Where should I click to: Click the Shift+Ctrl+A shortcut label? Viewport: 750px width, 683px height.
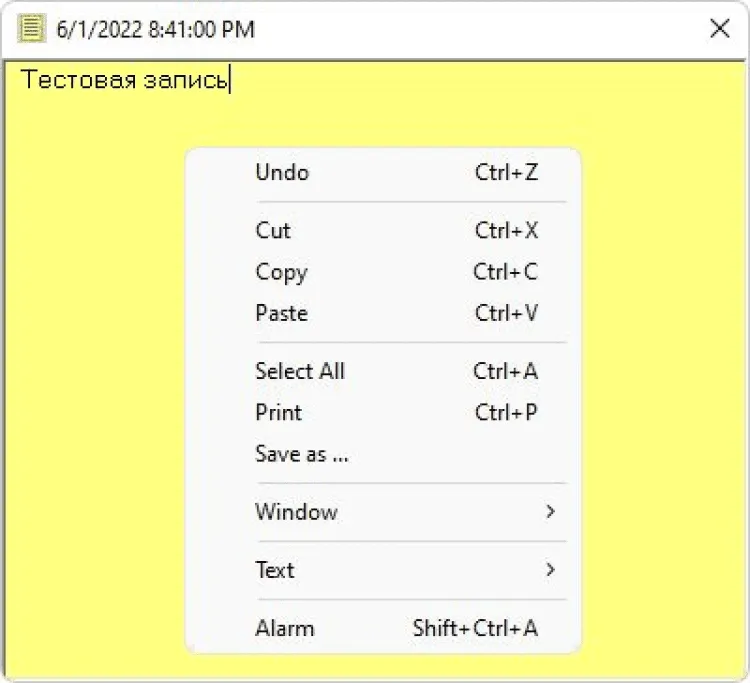[x=475, y=628]
